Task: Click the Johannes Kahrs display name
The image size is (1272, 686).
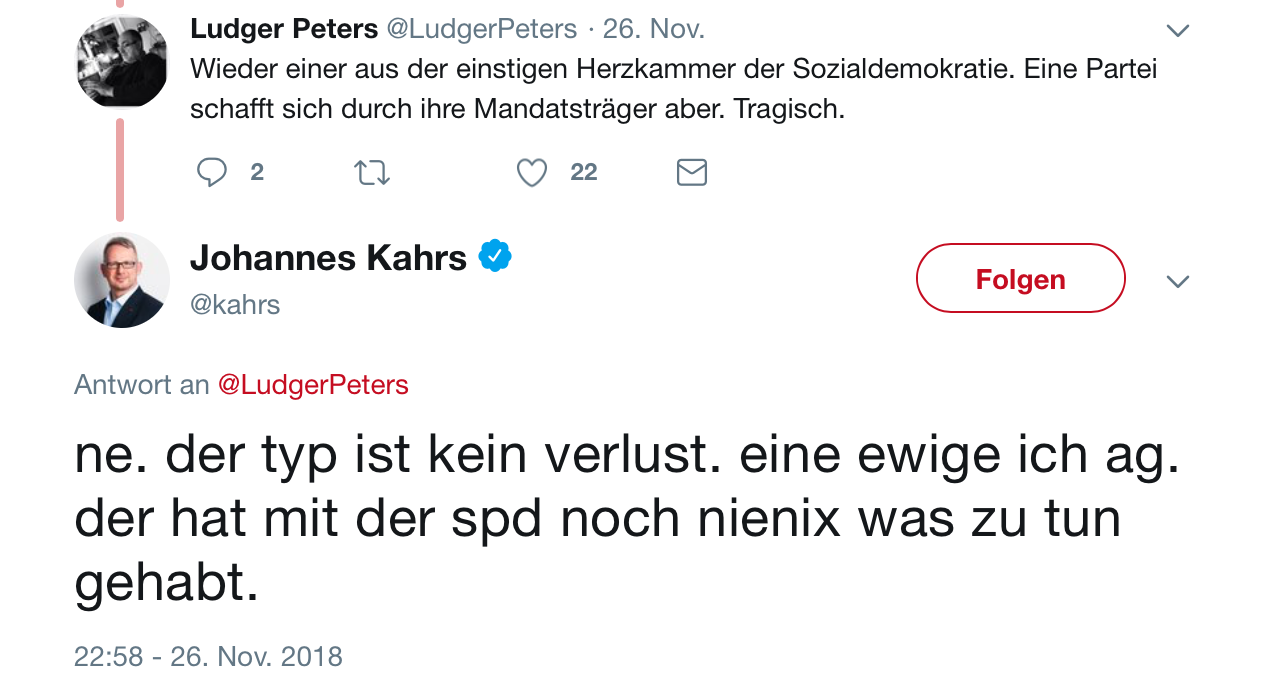Action: click(328, 258)
